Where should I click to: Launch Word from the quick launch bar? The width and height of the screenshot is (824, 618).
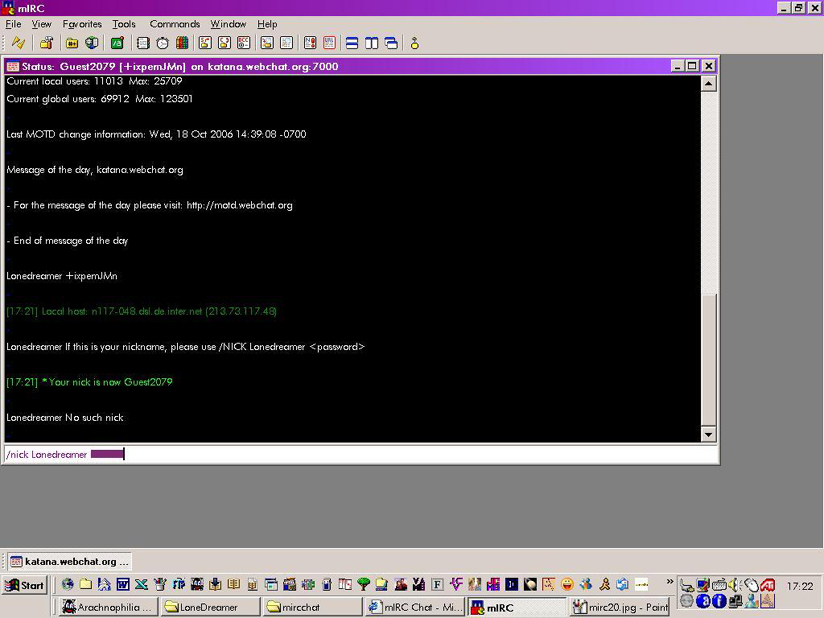click(x=123, y=584)
